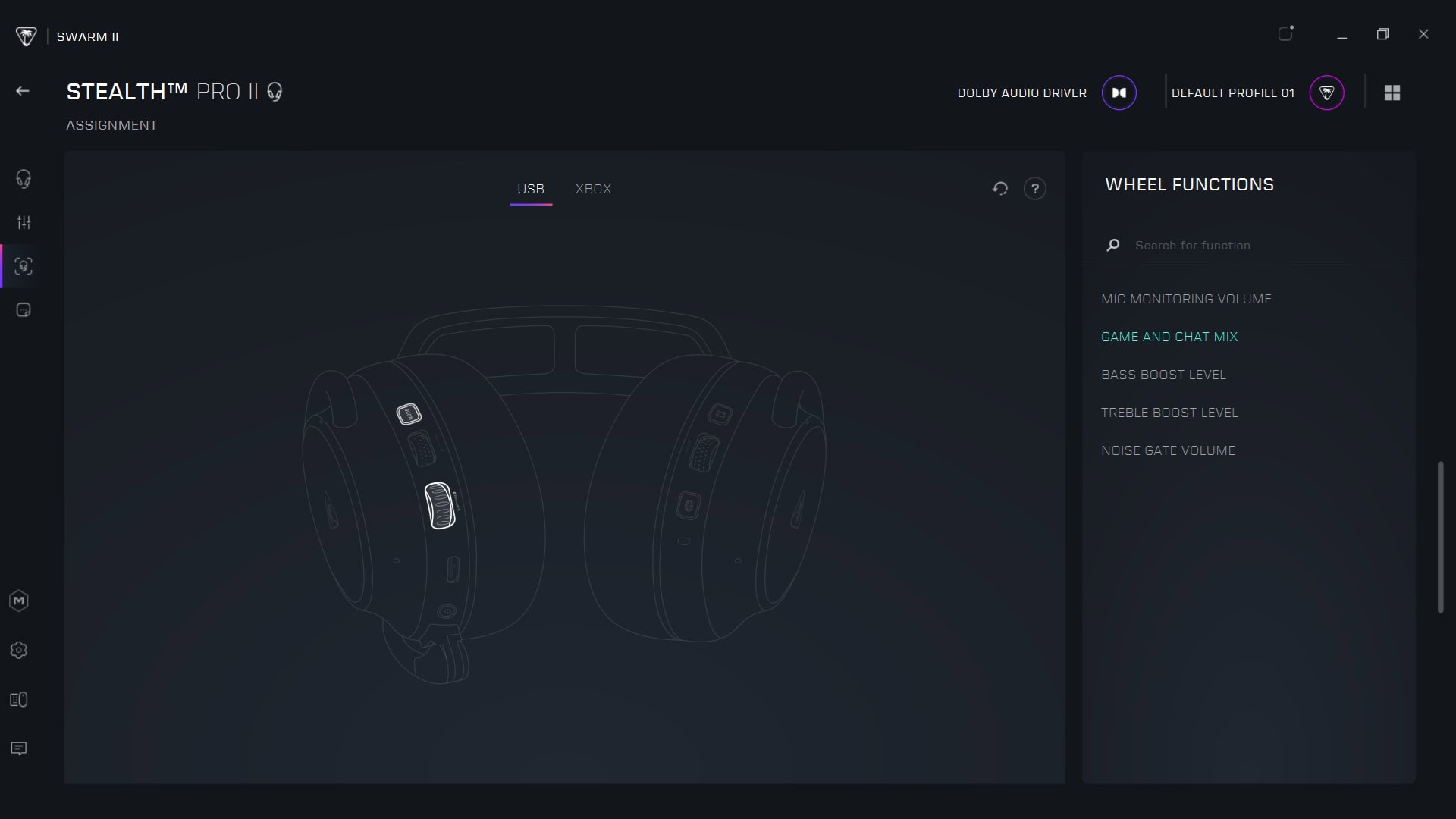Click the Dolby Audio Driver label
1456x819 pixels.
pos(1021,93)
